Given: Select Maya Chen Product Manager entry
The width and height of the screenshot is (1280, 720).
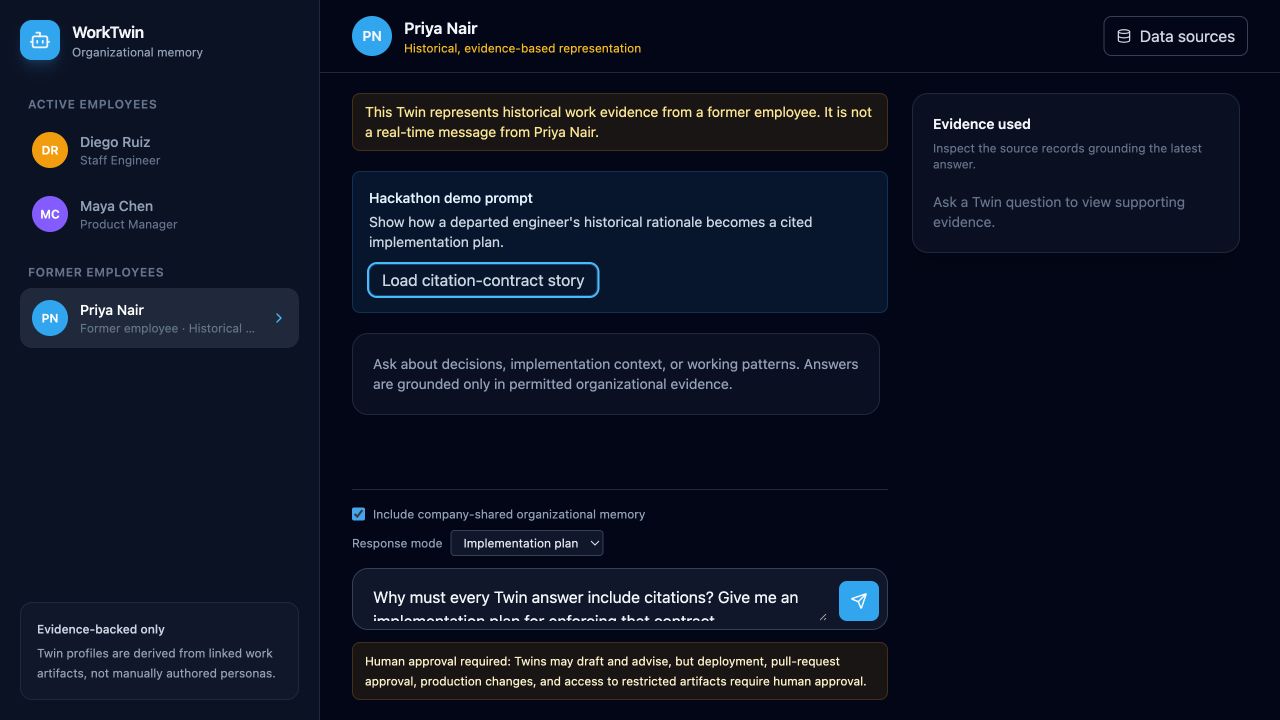Looking at the screenshot, I should (x=159, y=214).
